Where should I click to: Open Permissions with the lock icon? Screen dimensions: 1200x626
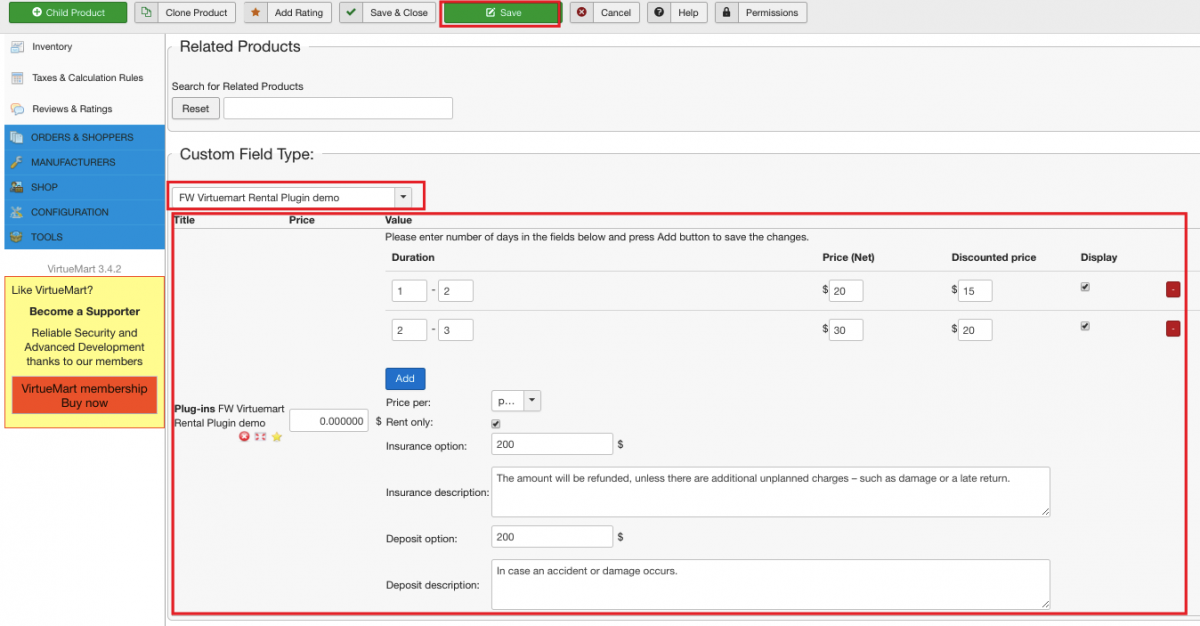(x=760, y=13)
